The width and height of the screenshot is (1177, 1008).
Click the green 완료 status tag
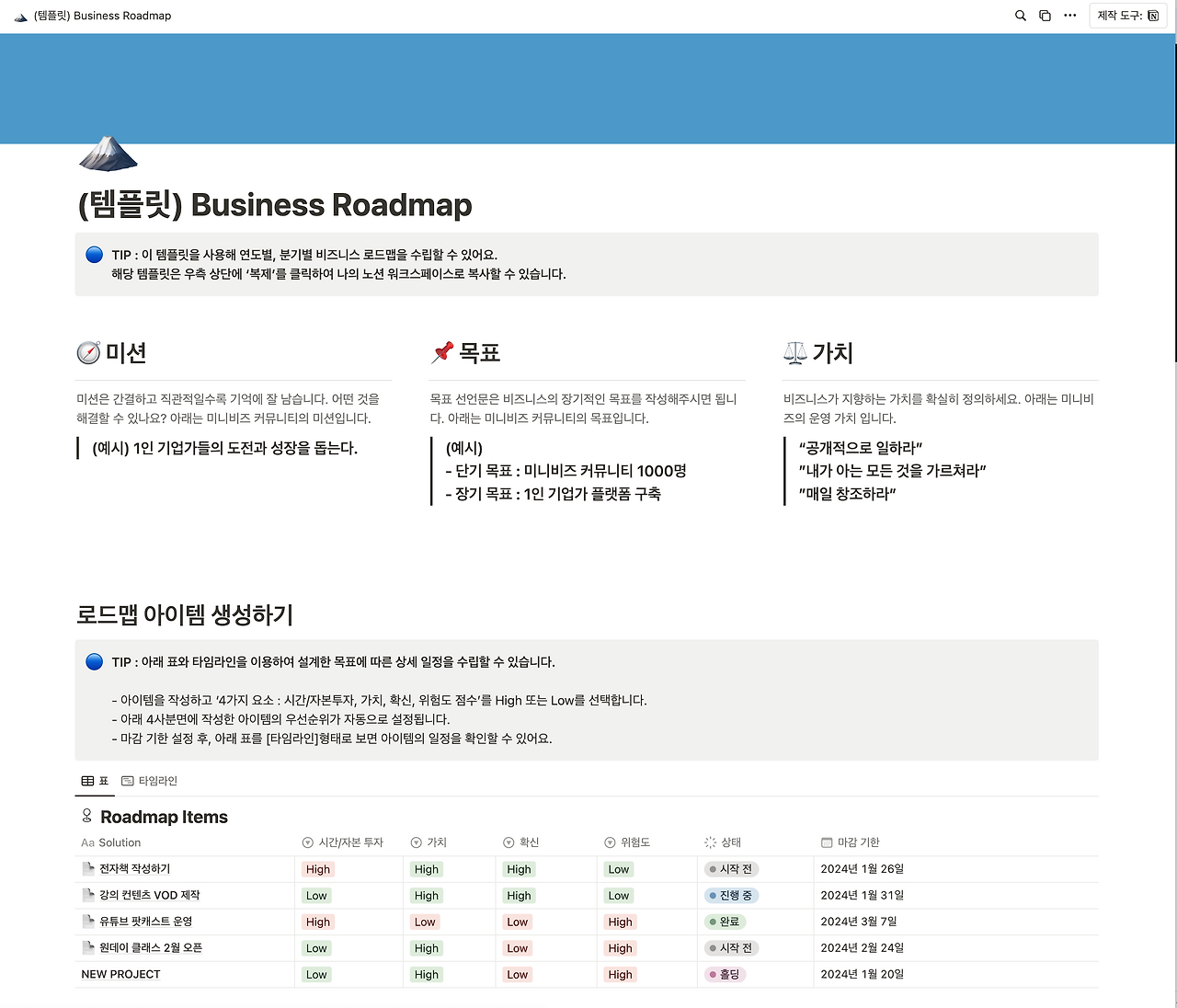[x=725, y=922]
